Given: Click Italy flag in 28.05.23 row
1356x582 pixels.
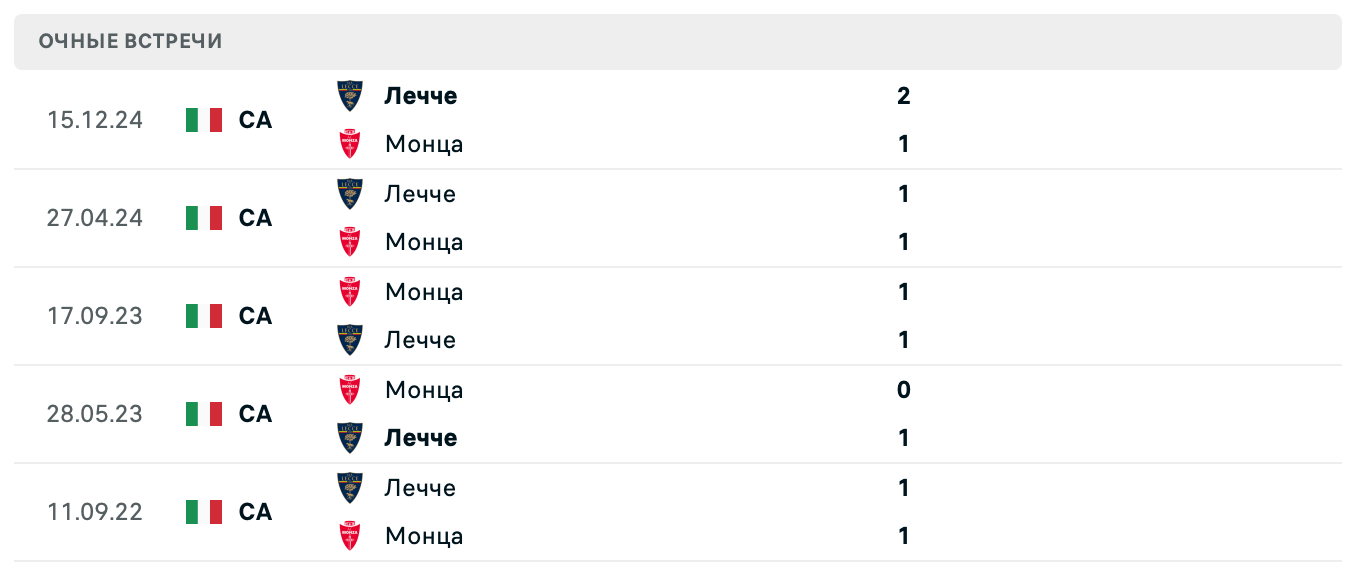Looking at the screenshot, I should coord(204,414).
